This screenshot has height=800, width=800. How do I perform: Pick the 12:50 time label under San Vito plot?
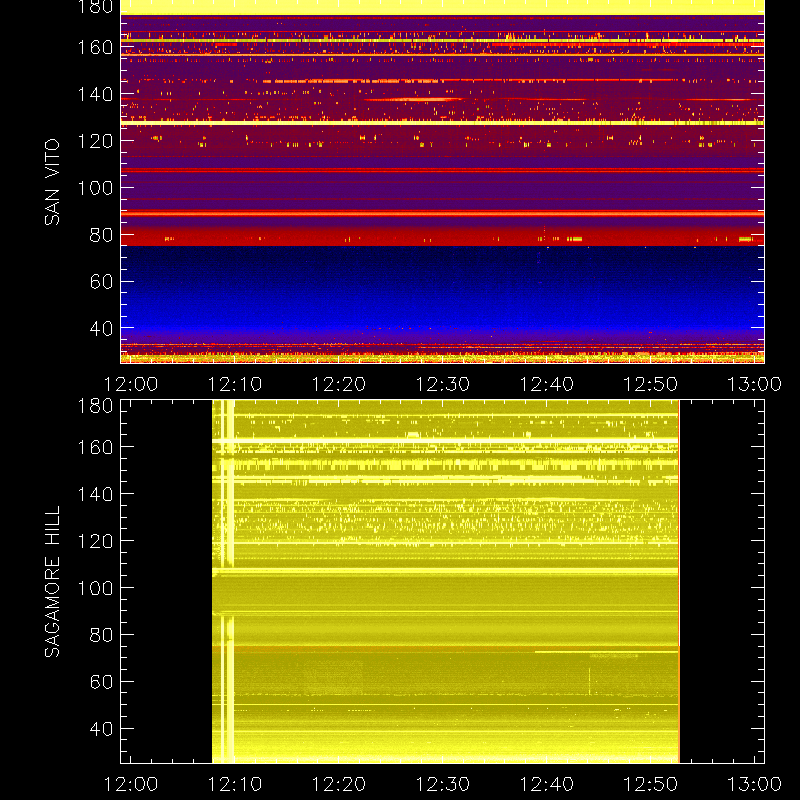click(651, 384)
